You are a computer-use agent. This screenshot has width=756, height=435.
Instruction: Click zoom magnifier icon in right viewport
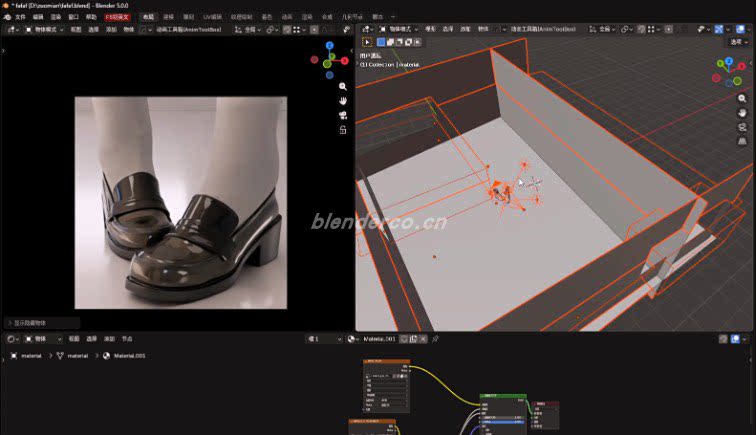pyautogui.click(x=742, y=98)
